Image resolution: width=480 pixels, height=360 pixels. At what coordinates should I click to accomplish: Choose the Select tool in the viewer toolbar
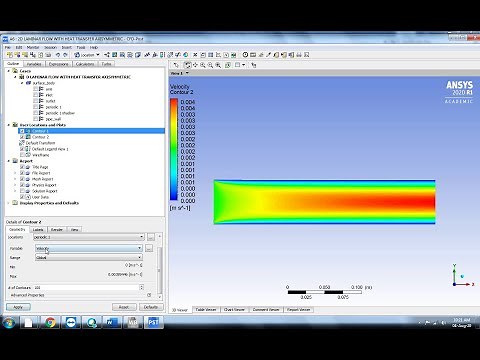(176, 65)
